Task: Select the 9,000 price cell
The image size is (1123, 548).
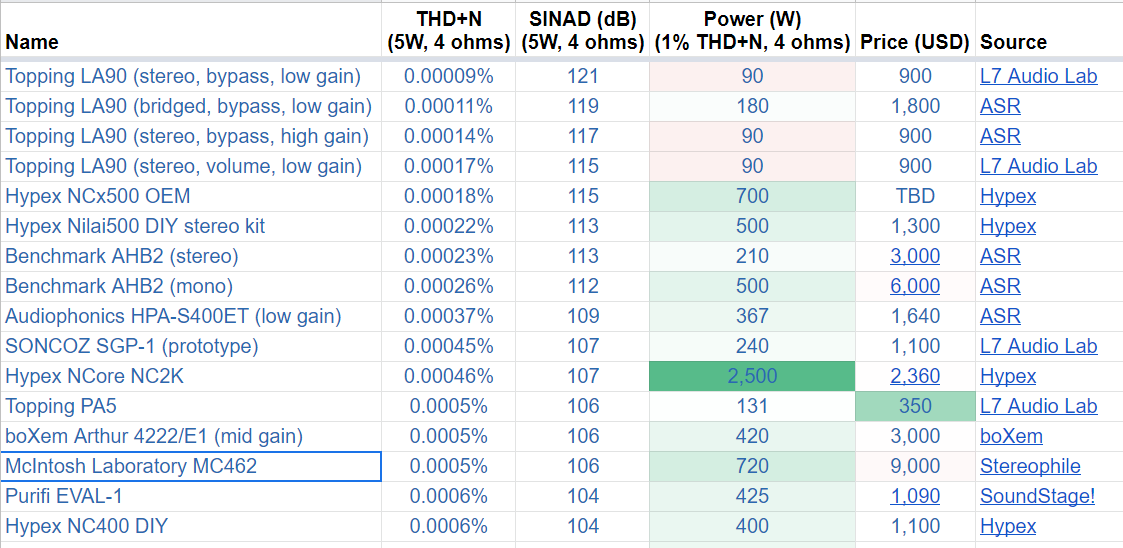Action: [x=915, y=466]
